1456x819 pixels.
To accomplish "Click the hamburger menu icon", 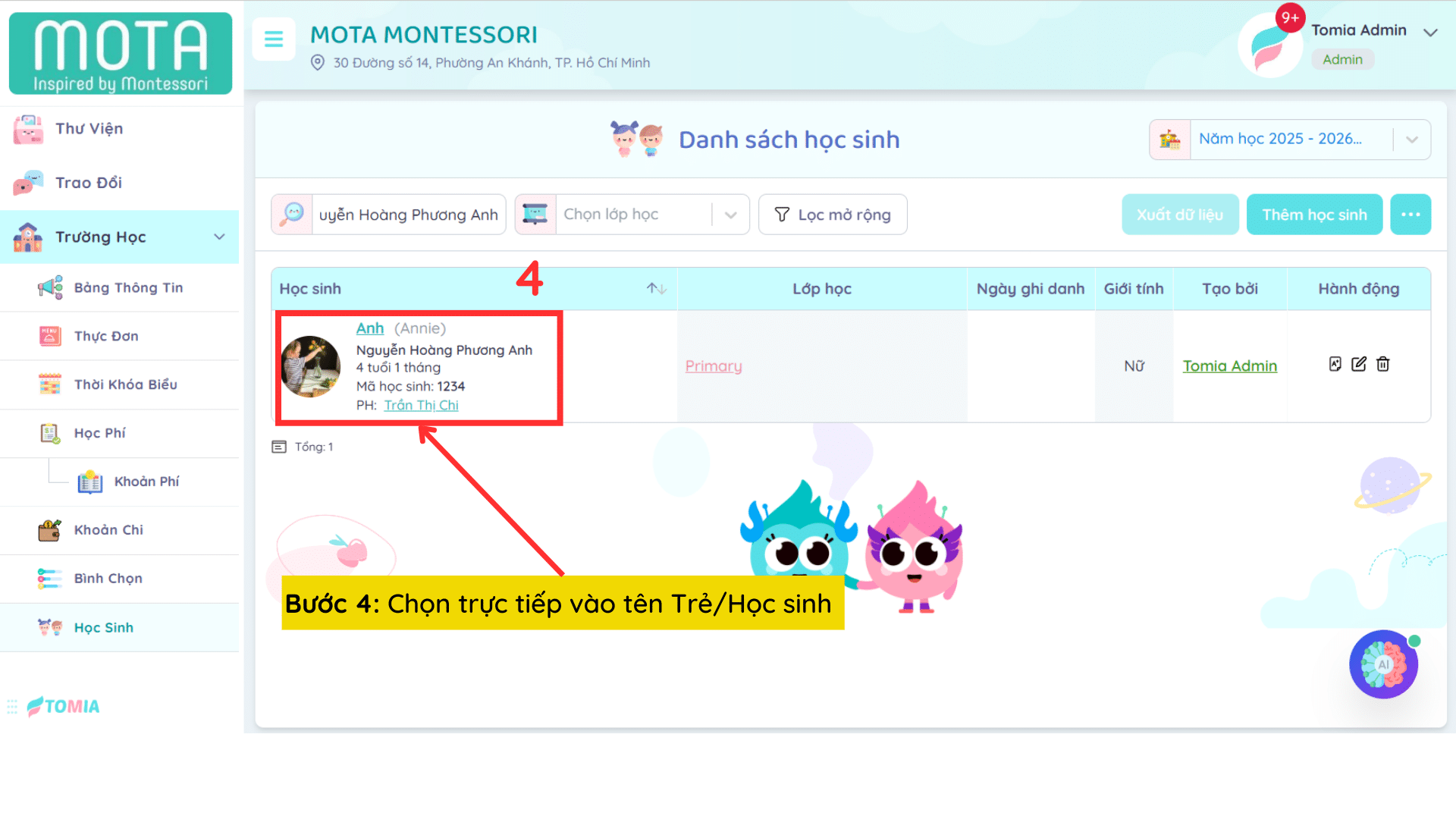I will coord(274,39).
